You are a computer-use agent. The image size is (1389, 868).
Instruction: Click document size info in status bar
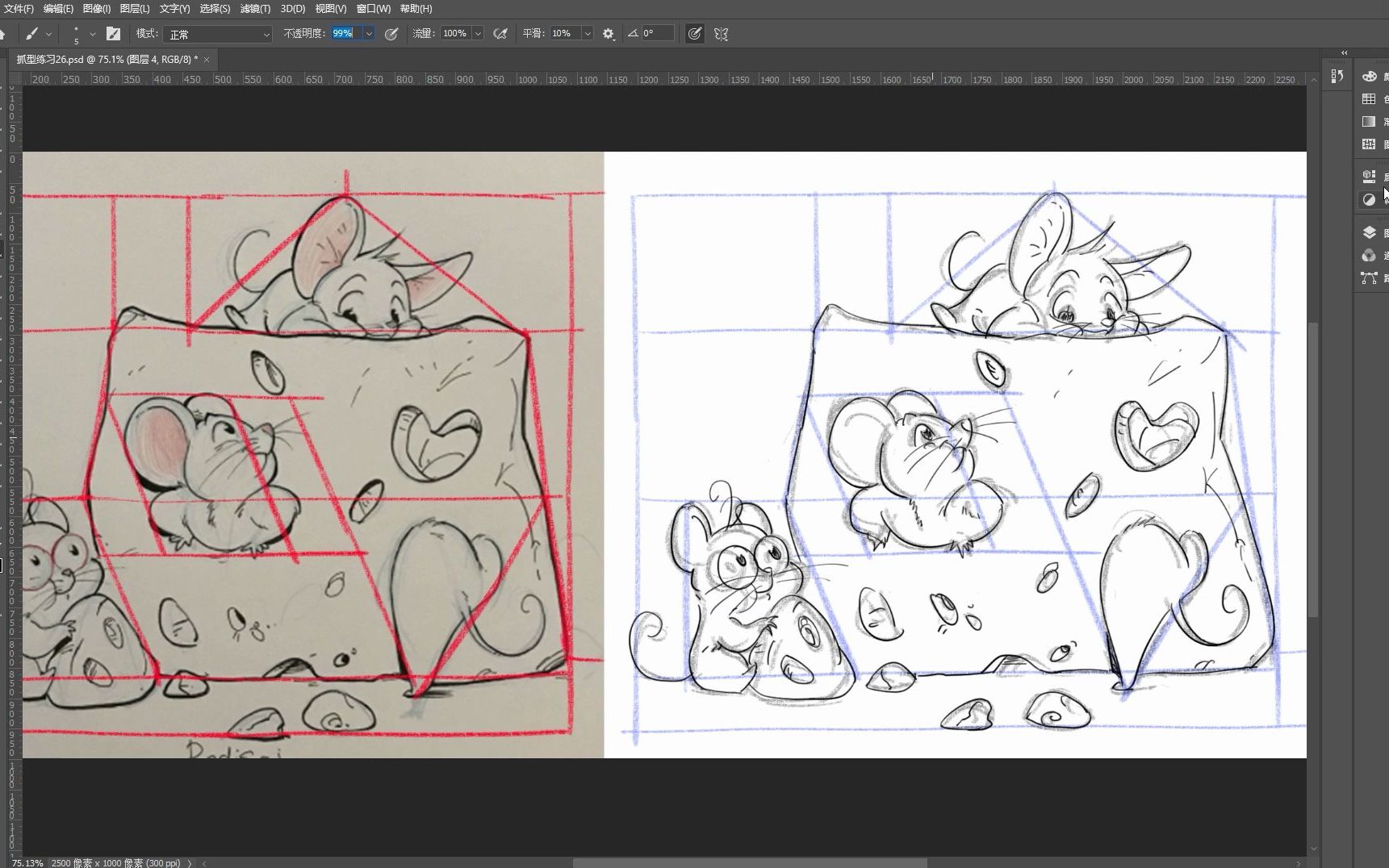coord(115,863)
